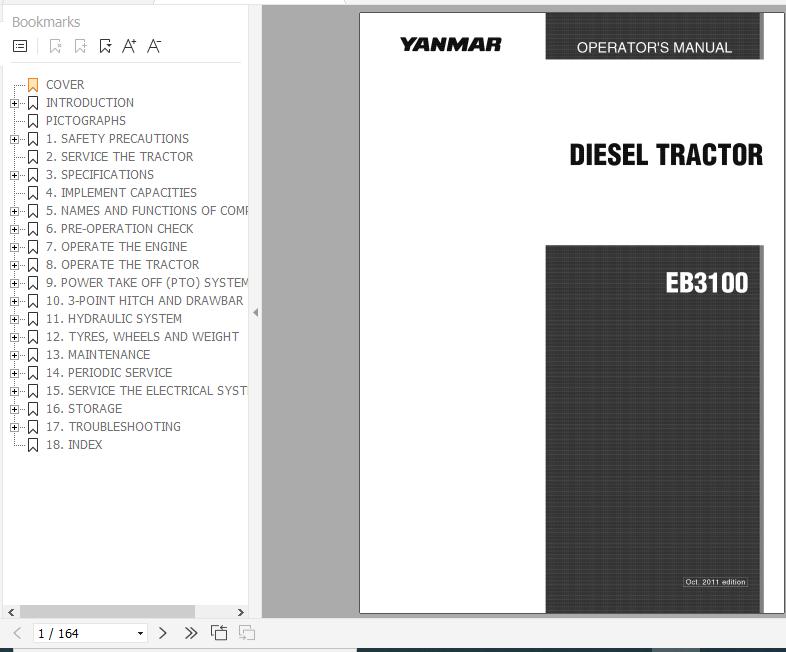
Task: Expand 12. TYRES, WHEELS AND WEIGHT bookmark
Action: point(15,338)
